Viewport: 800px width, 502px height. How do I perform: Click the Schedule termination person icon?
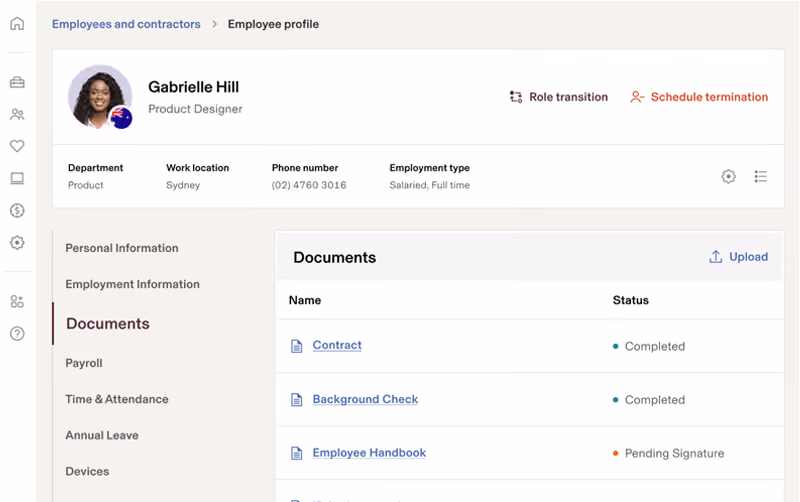(x=637, y=97)
